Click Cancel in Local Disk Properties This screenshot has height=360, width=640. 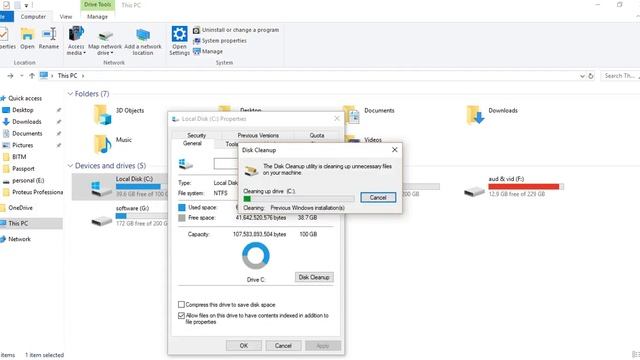tap(283, 346)
